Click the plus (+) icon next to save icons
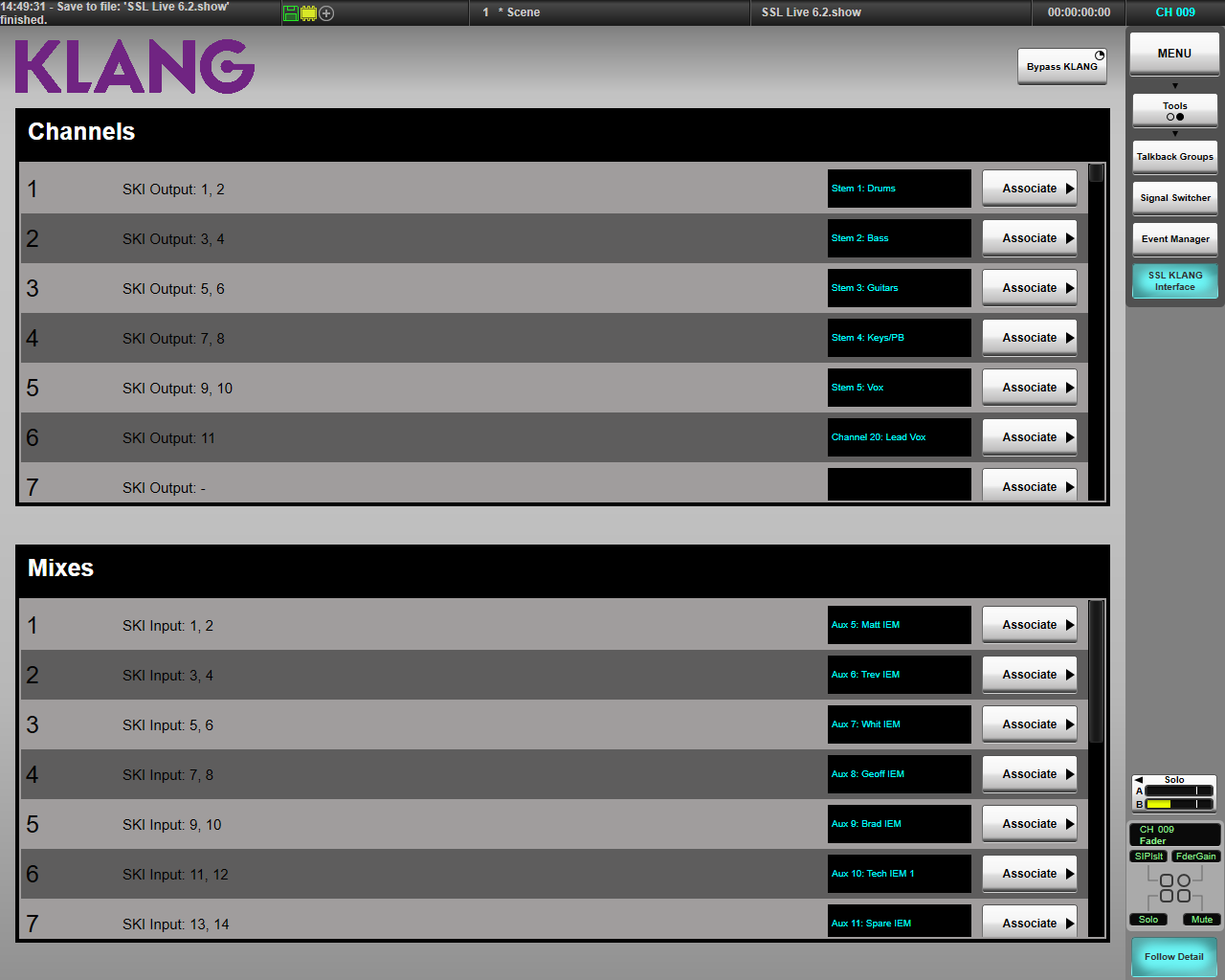The height and width of the screenshot is (980, 1225). tap(326, 13)
